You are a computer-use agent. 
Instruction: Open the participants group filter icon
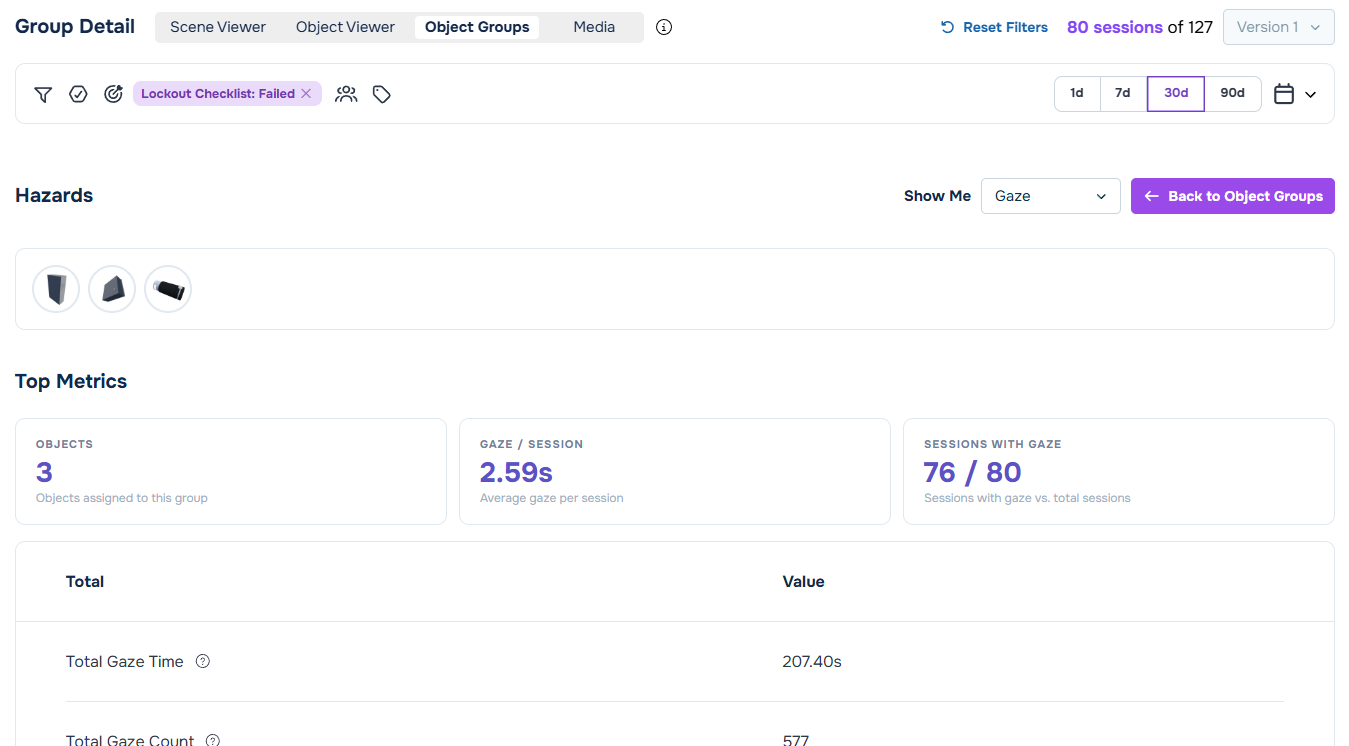346,94
